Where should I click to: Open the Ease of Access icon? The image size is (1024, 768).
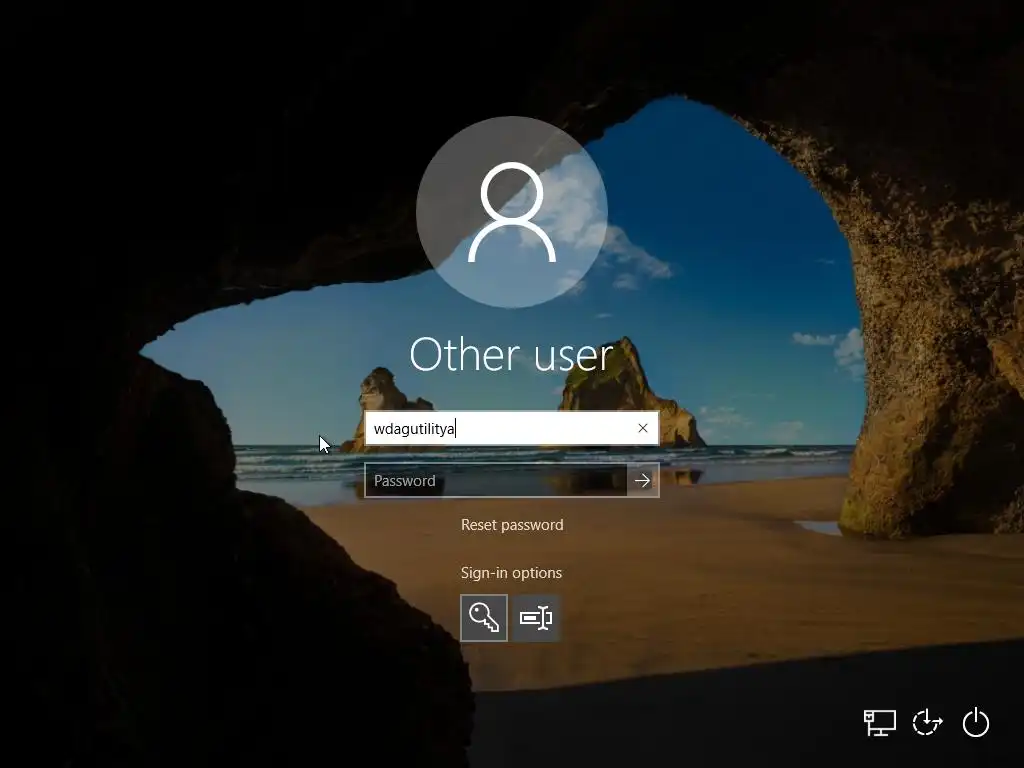(x=927, y=723)
